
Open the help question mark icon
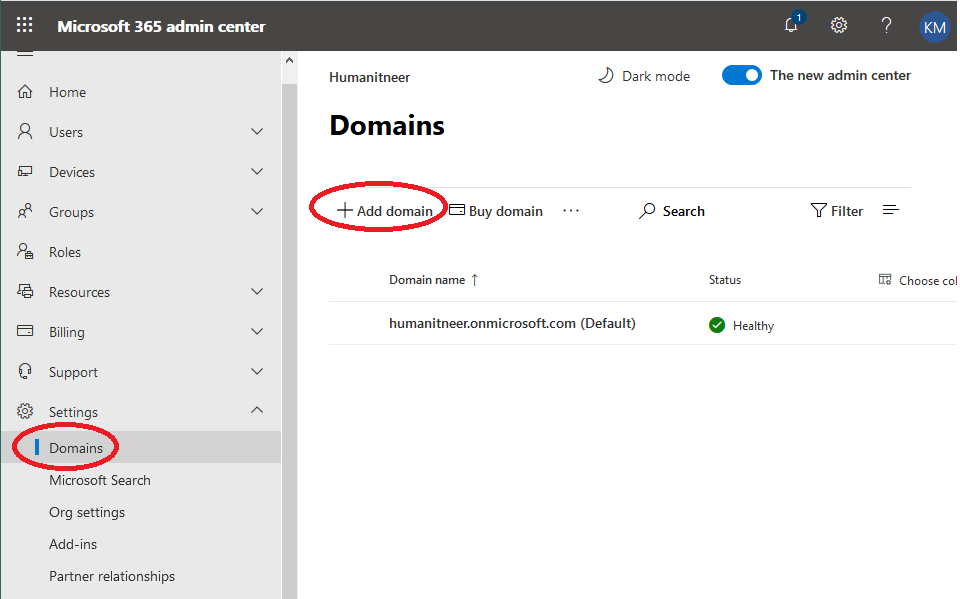point(886,25)
